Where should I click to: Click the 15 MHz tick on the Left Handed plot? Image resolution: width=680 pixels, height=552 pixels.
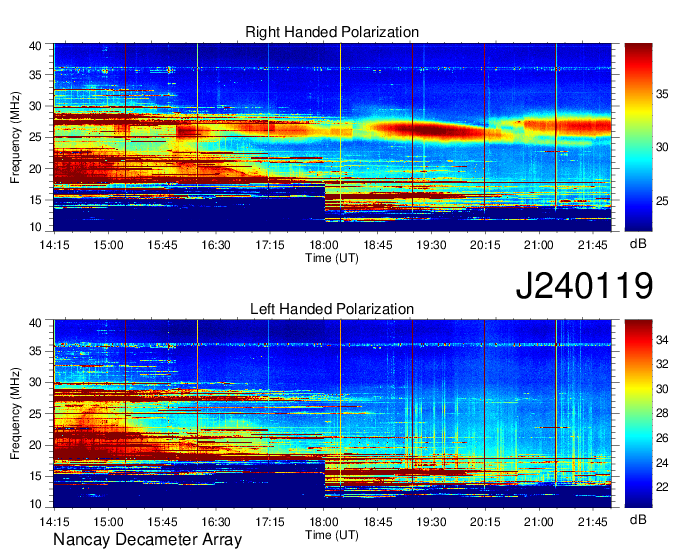click(35, 476)
